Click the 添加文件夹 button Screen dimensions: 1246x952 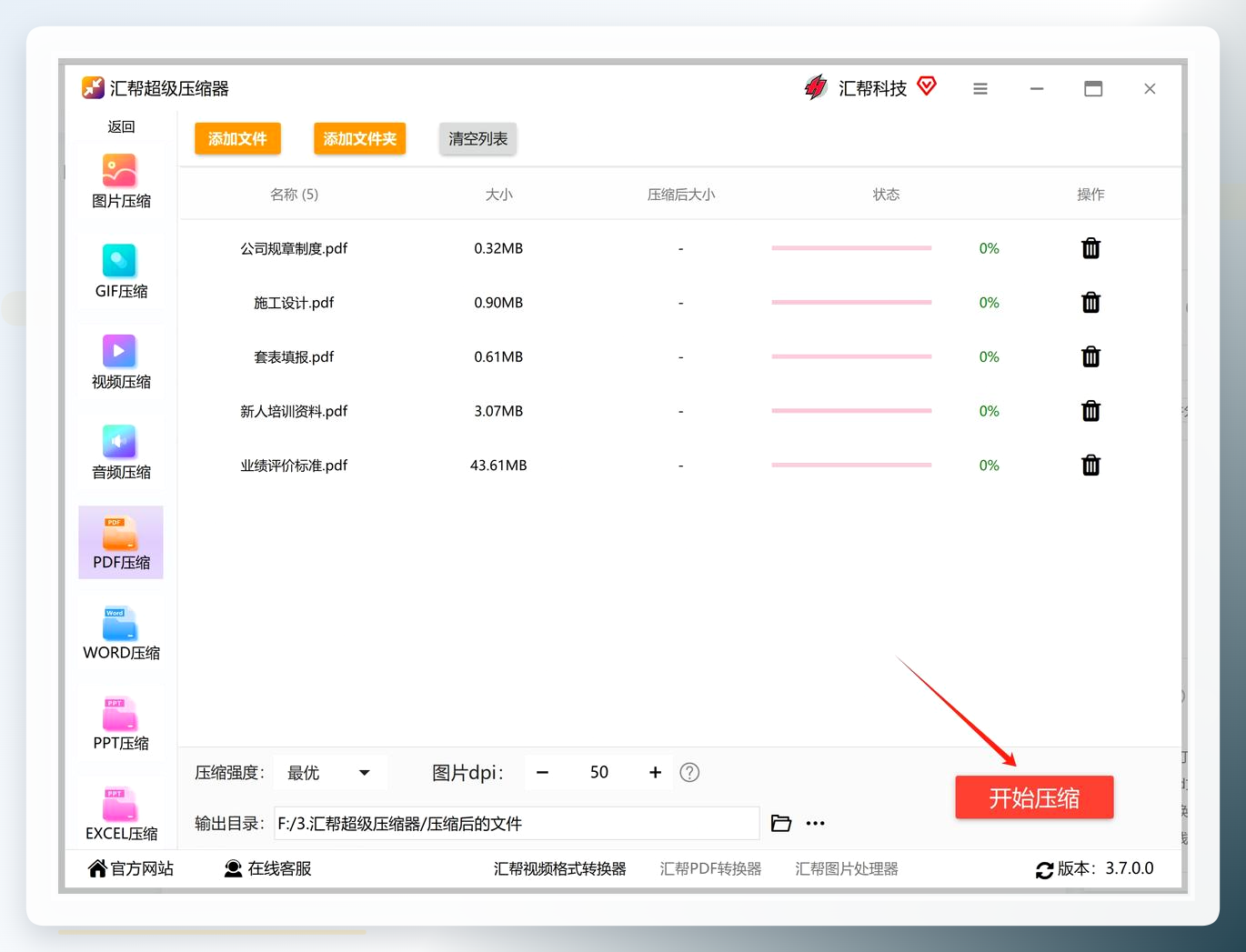[360, 139]
